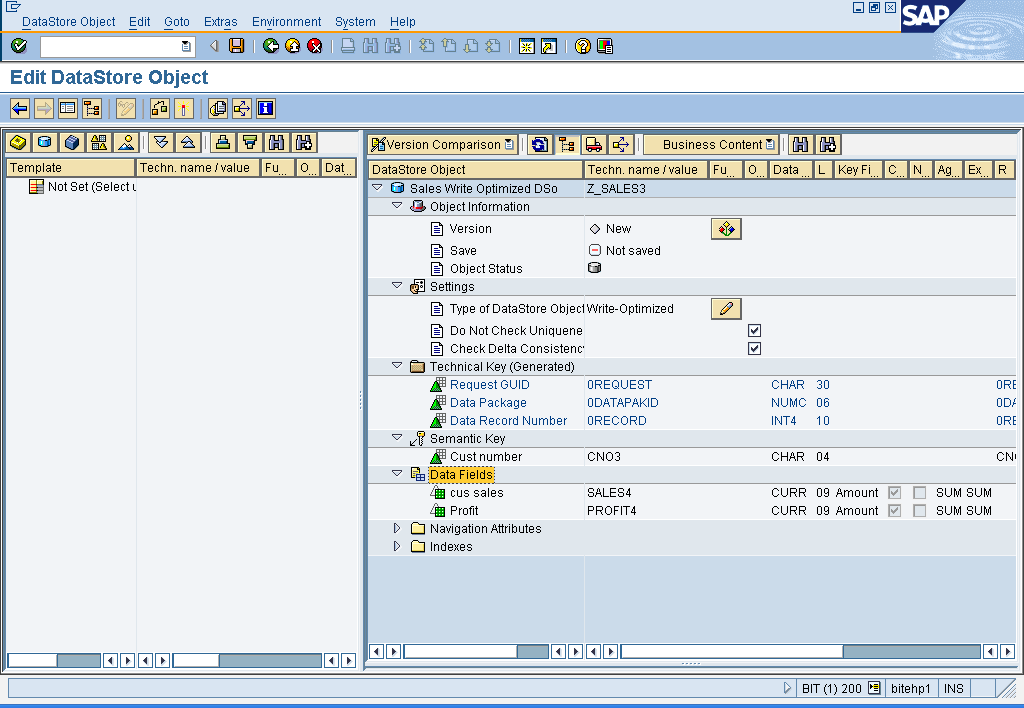Click the Collapse All icon in the template toolbar
1024x708 pixels.
coord(187,142)
